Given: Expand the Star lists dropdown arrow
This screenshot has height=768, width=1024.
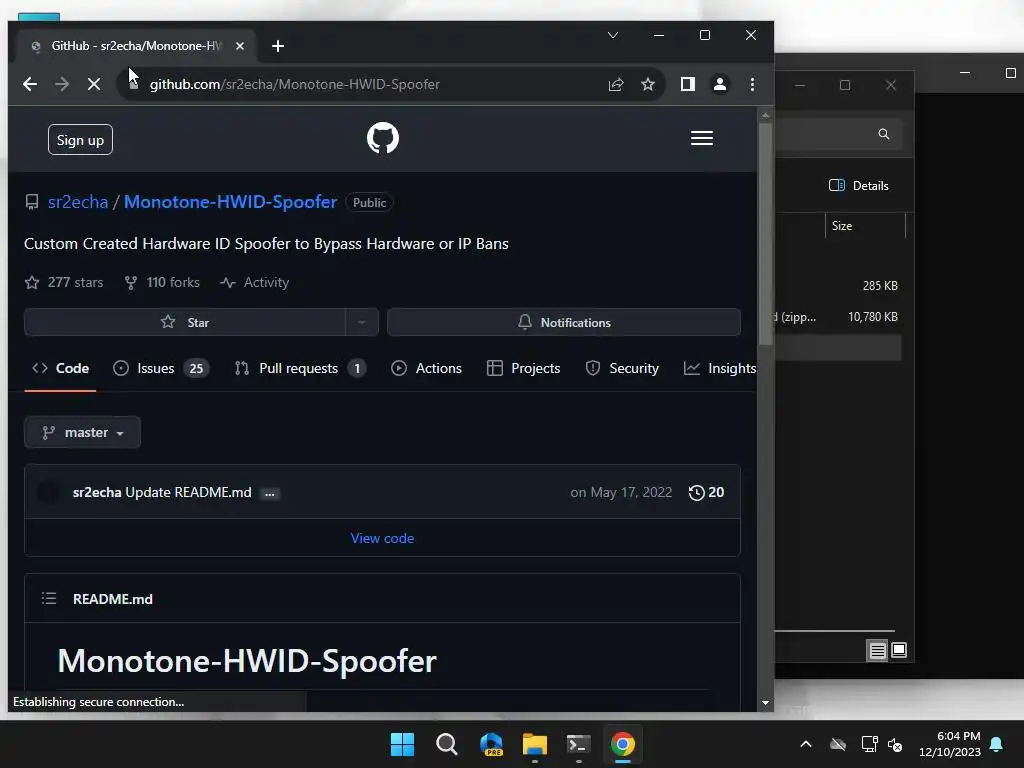Looking at the screenshot, I should pyautogui.click(x=362, y=323).
